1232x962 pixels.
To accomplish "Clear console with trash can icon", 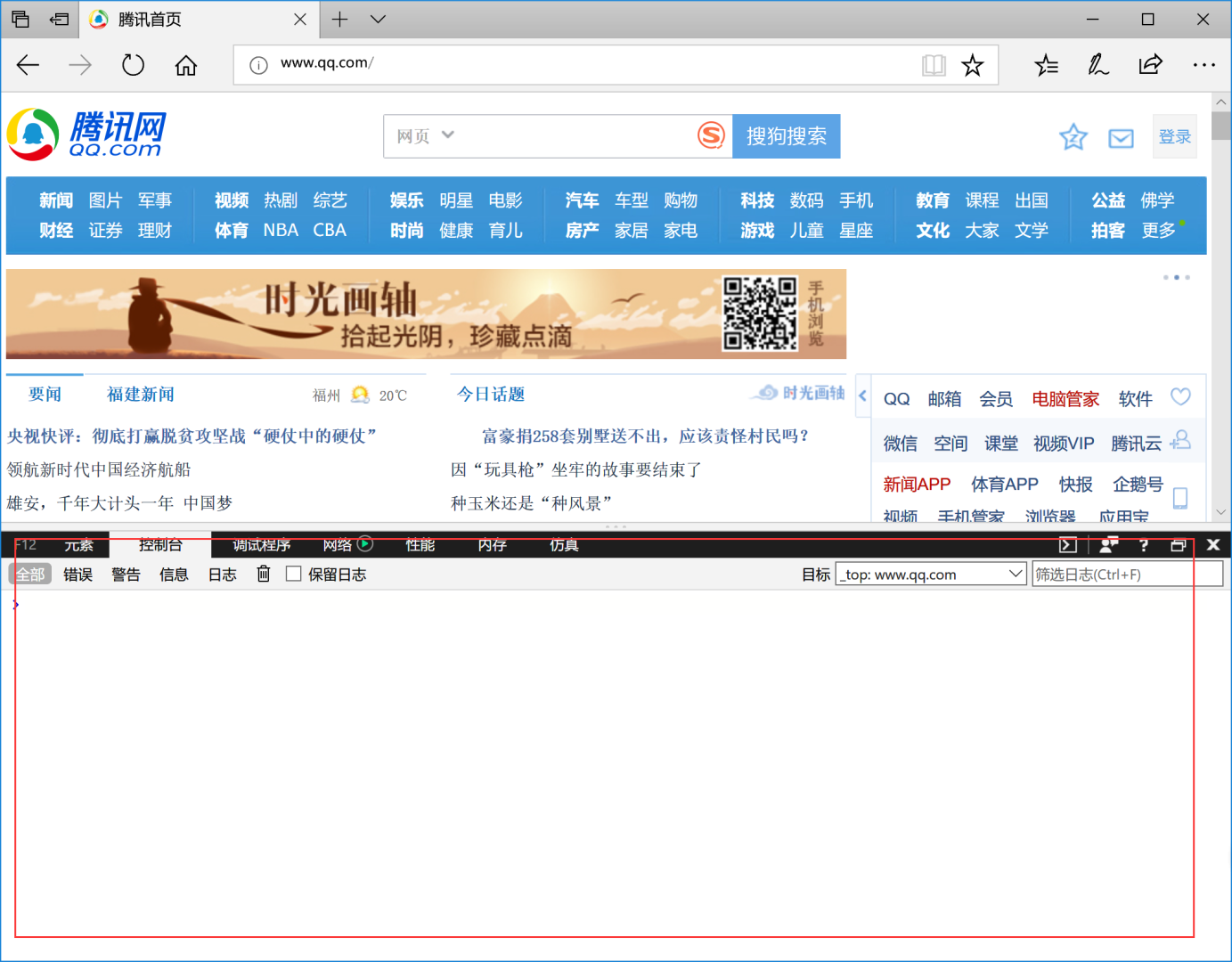I will [264, 574].
